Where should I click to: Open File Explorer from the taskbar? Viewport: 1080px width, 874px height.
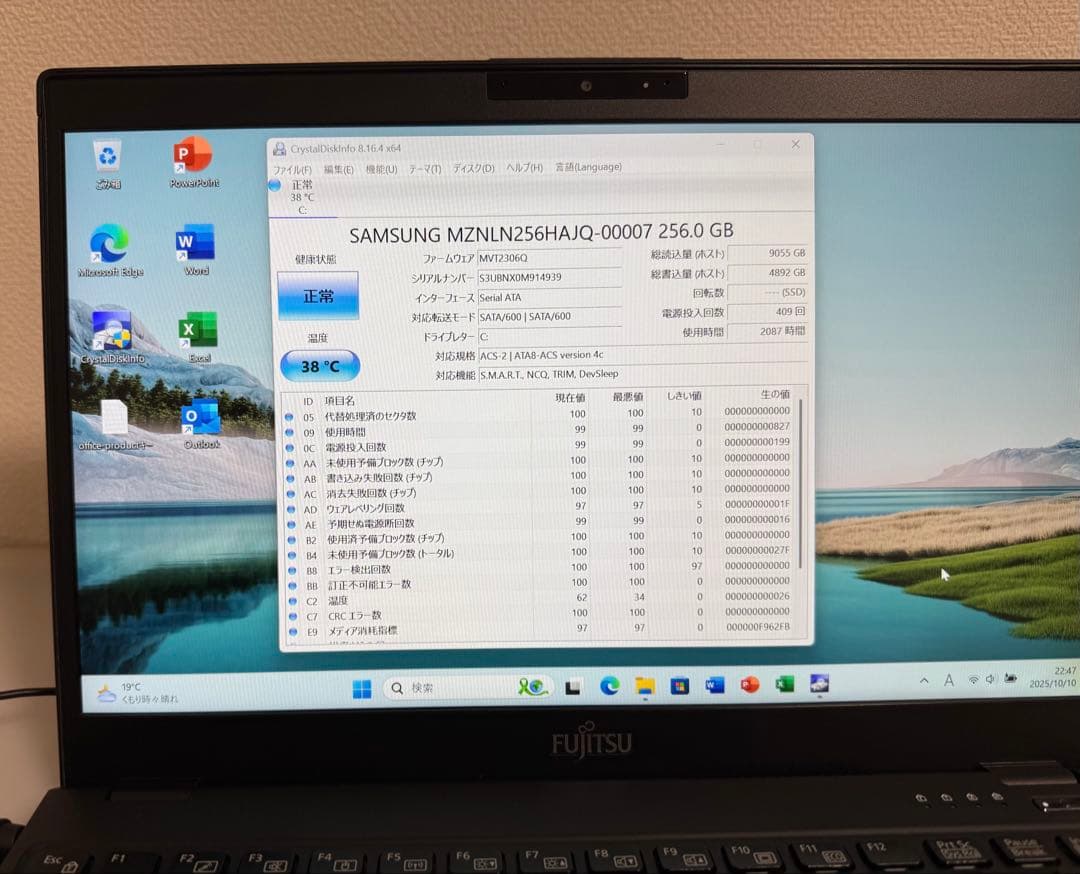(x=644, y=687)
